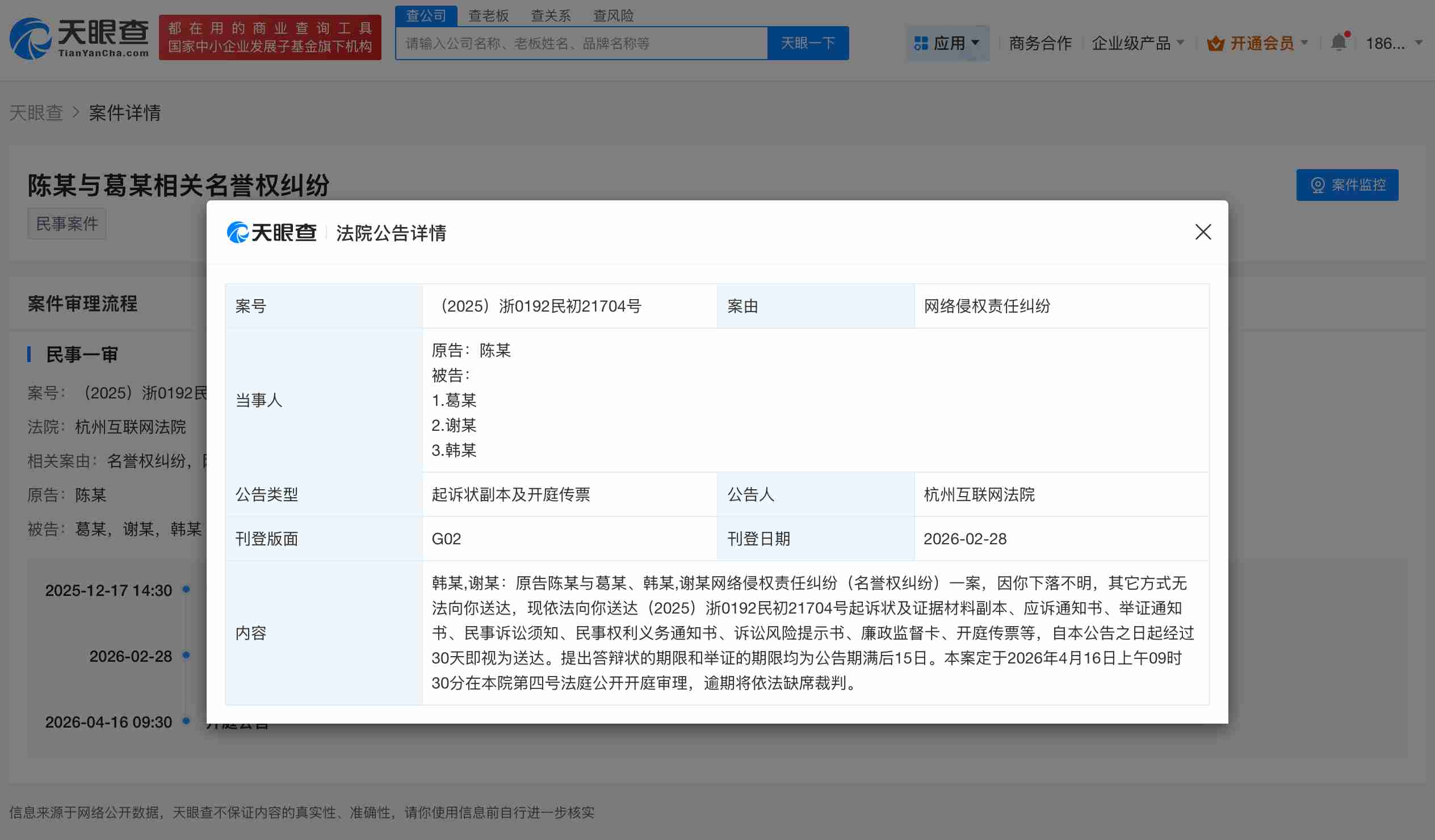Click the 应用 grid icon

click(920, 42)
